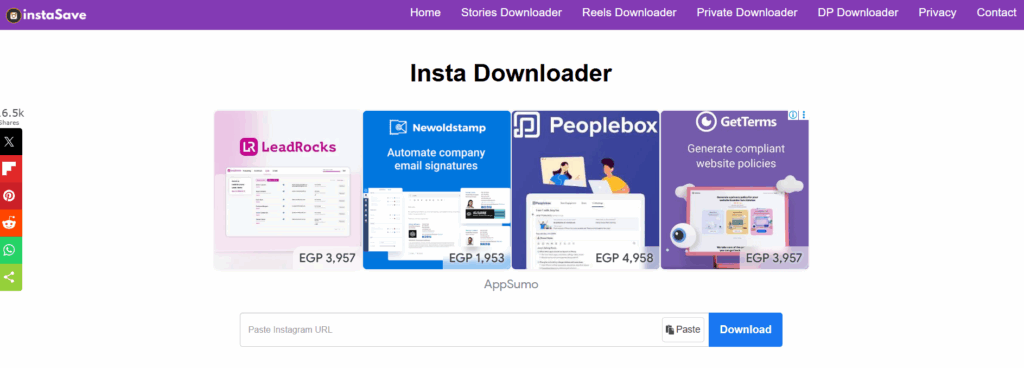The image size is (1024, 368).
Task: Share on X (Twitter) icon
Action: point(10,142)
